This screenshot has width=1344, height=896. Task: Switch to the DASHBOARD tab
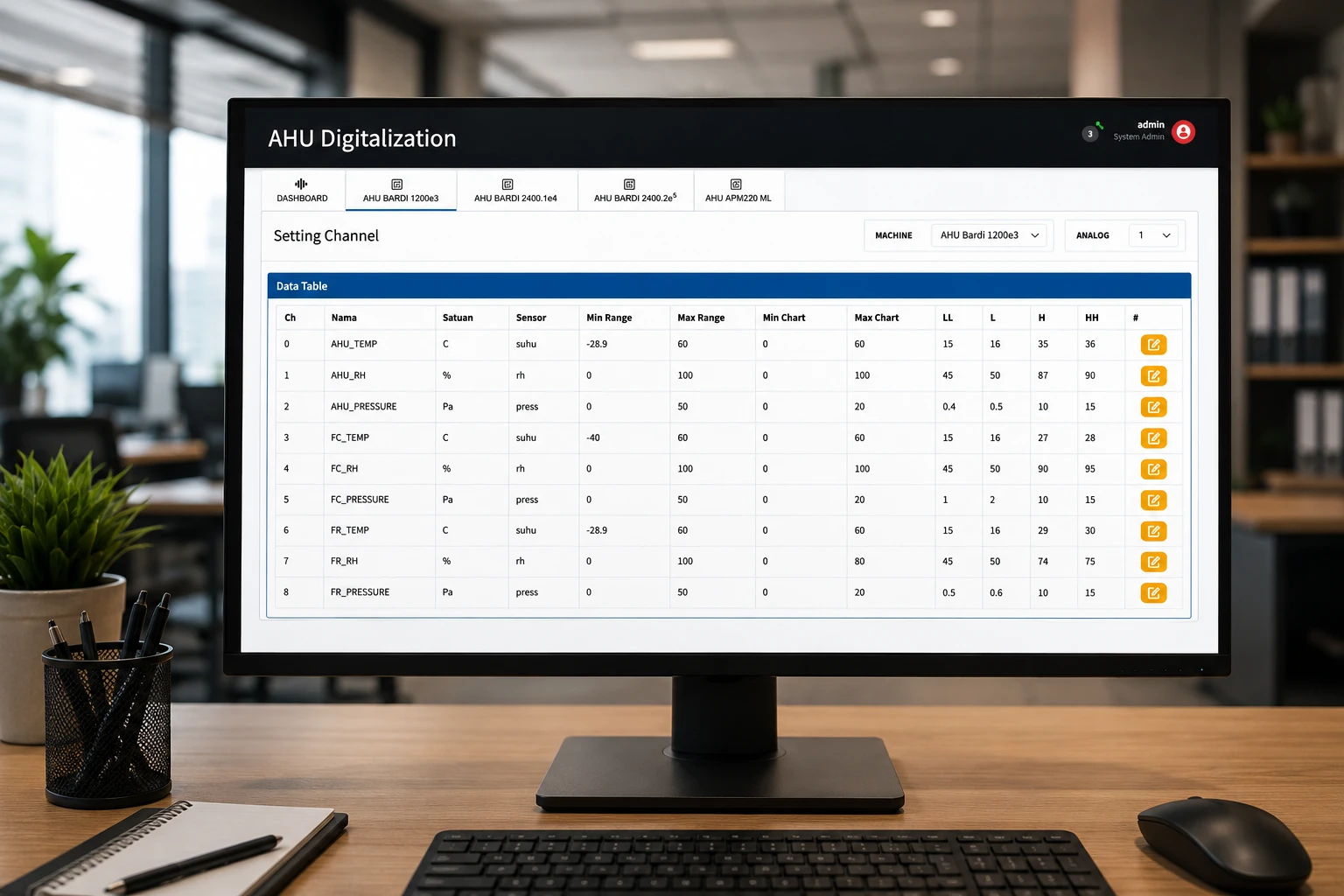[302, 191]
